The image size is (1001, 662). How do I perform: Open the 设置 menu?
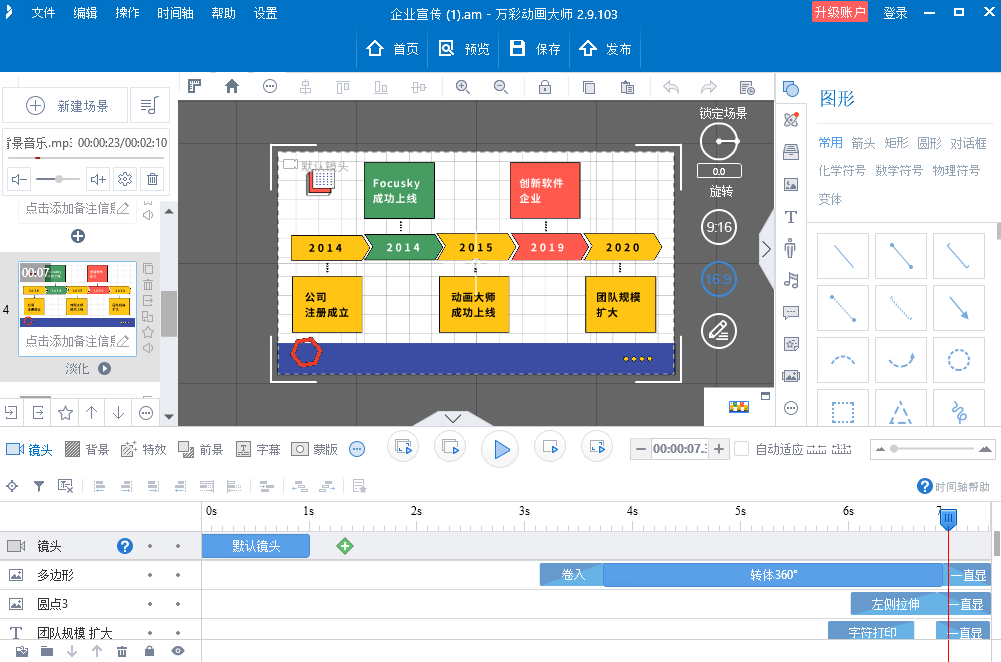point(266,13)
